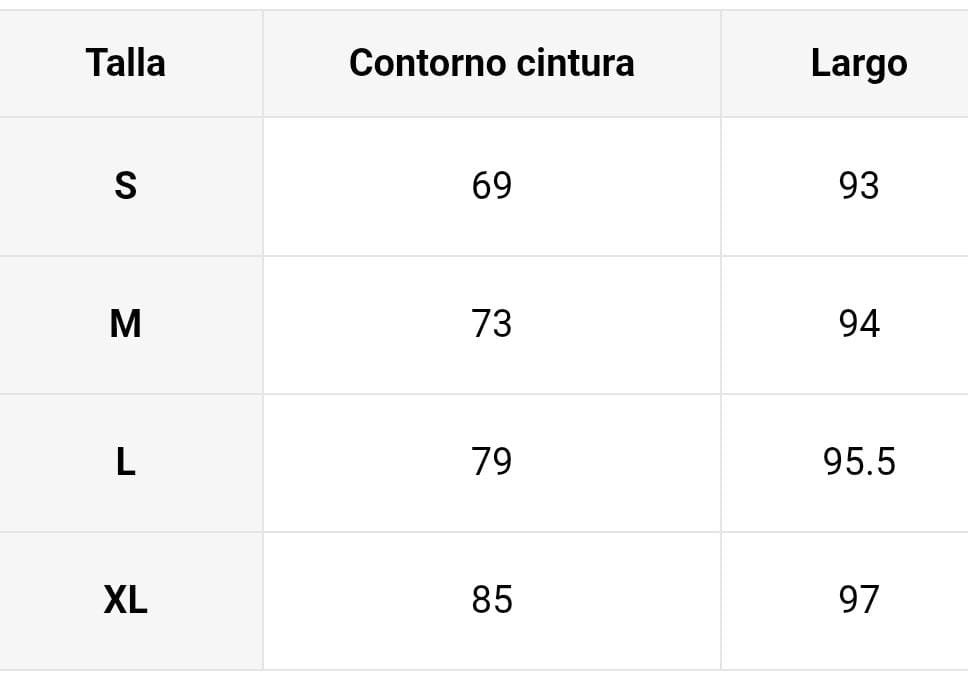Click the length value 93

(x=858, y=186)
